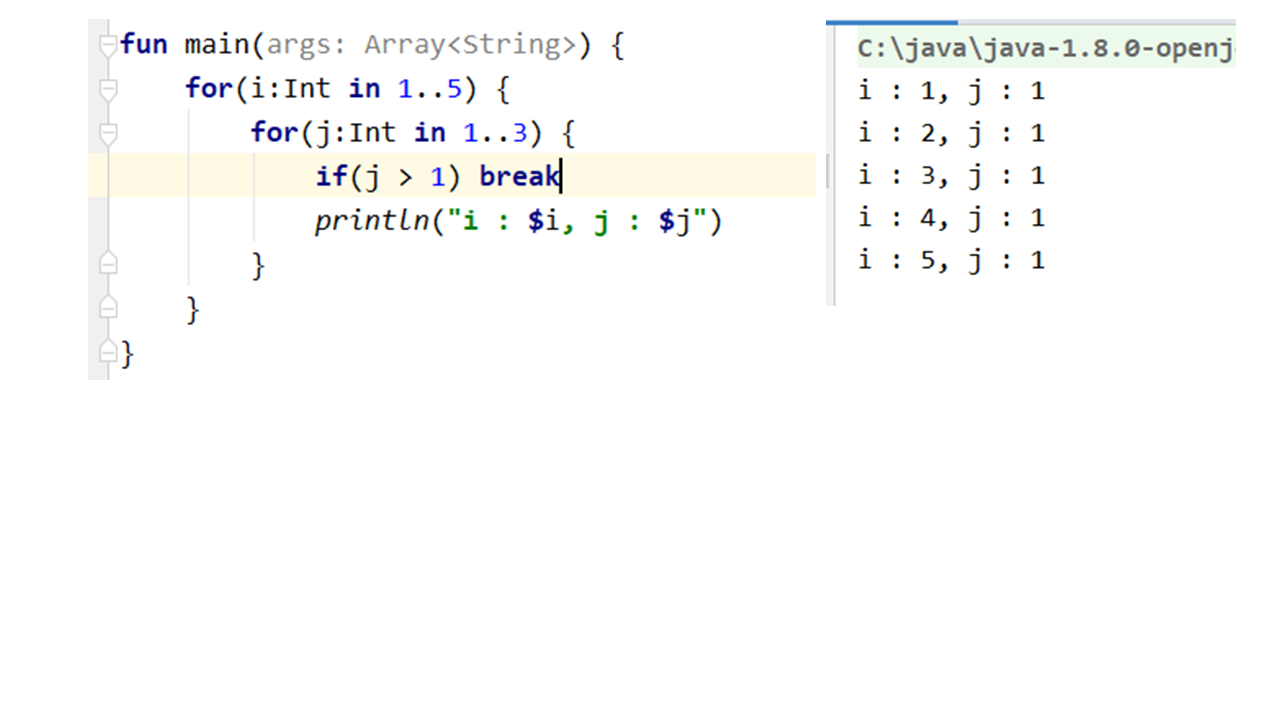
Task: Click the if keyword in the condition
Action: coord(329,177)
